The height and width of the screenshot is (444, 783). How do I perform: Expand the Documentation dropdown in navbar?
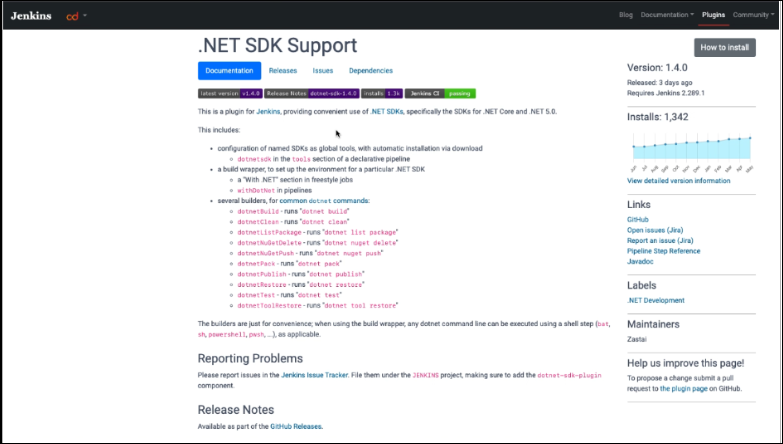tap(667, 15)
